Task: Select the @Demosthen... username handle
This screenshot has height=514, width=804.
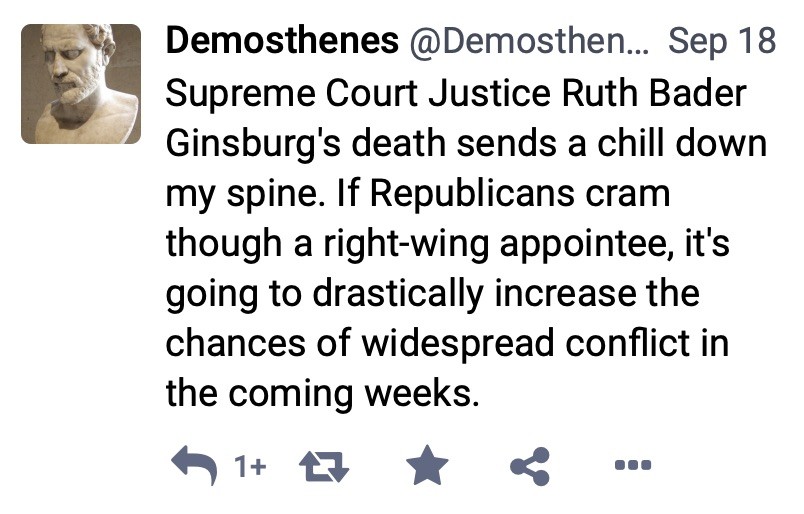Action: click(x=529, y=42)
